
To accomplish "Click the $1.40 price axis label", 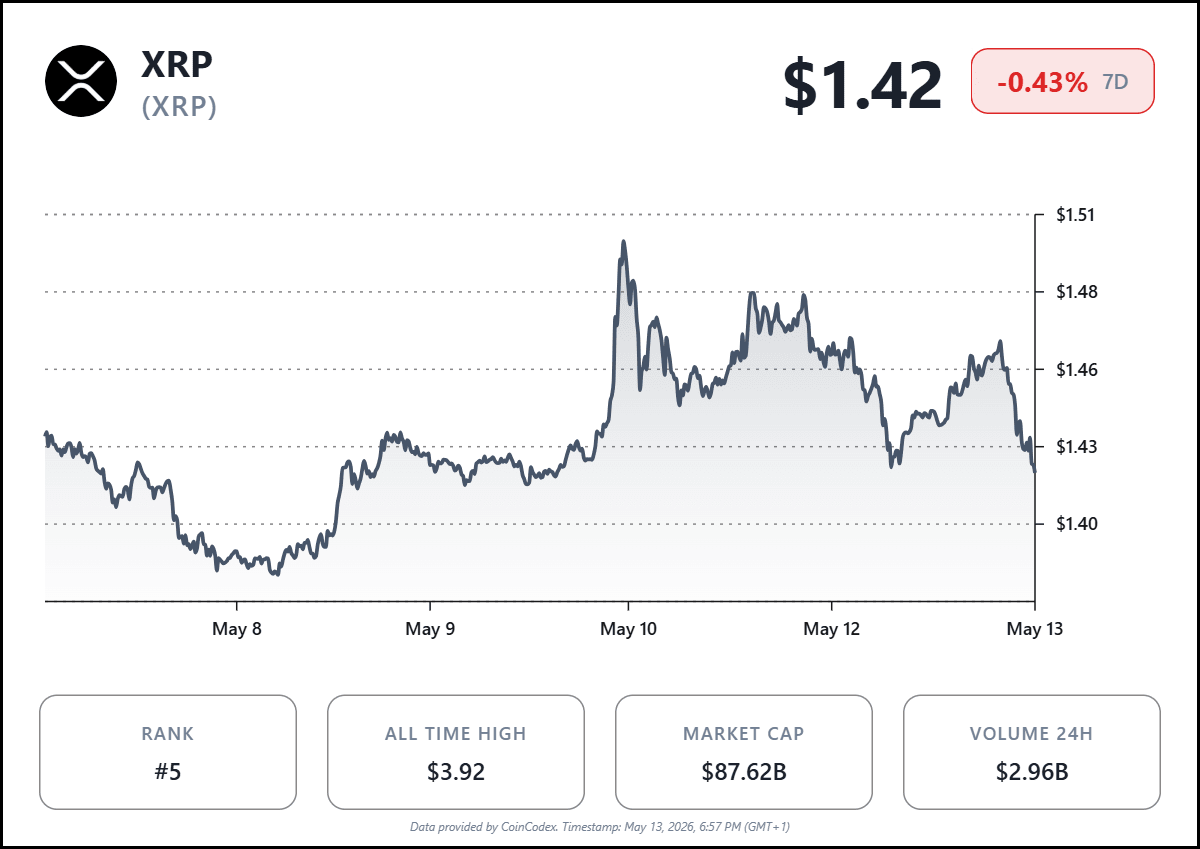I will coord(1076,524).
